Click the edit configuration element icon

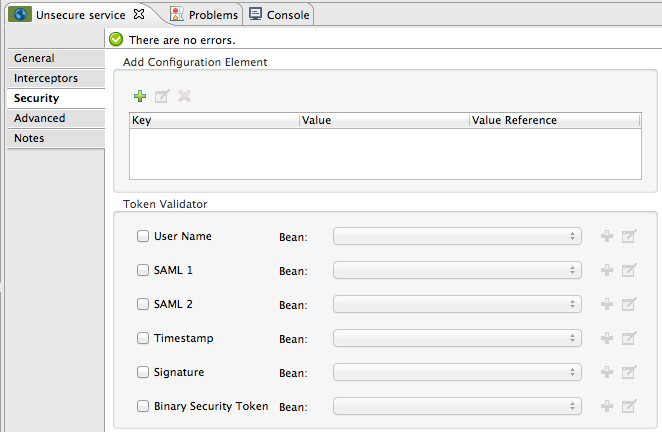[162, 97]
